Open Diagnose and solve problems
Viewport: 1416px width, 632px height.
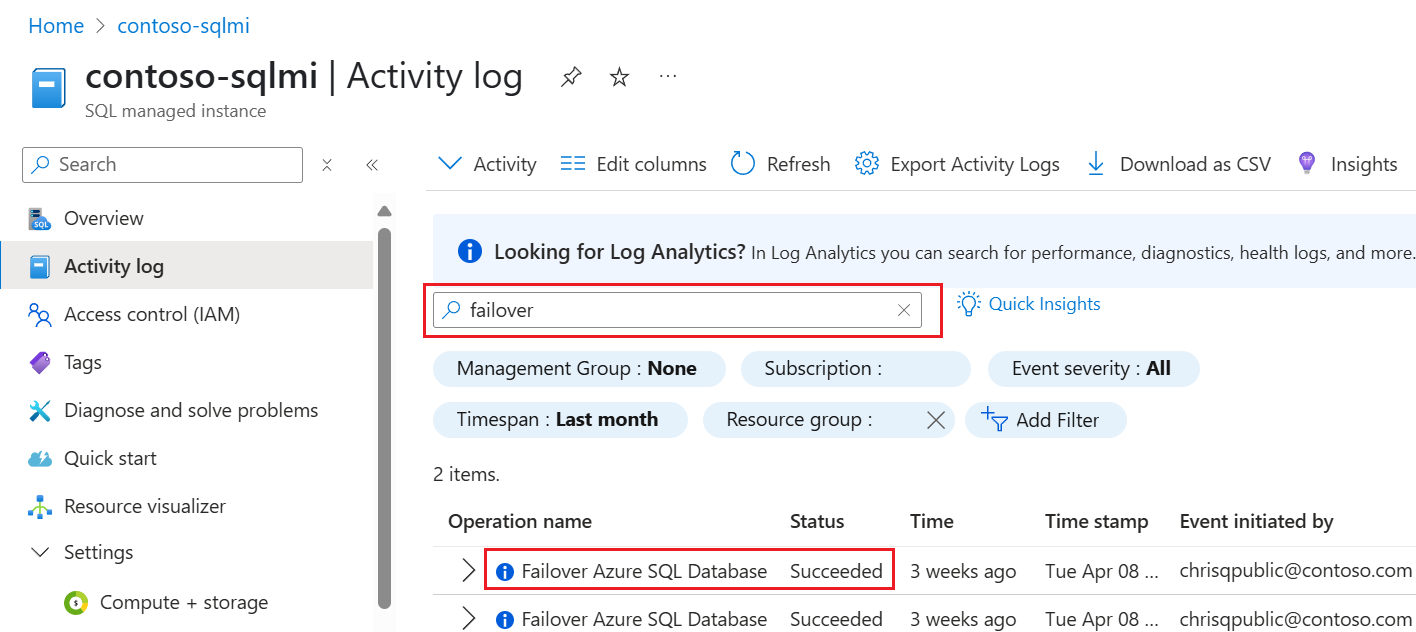tap(190, 410)
